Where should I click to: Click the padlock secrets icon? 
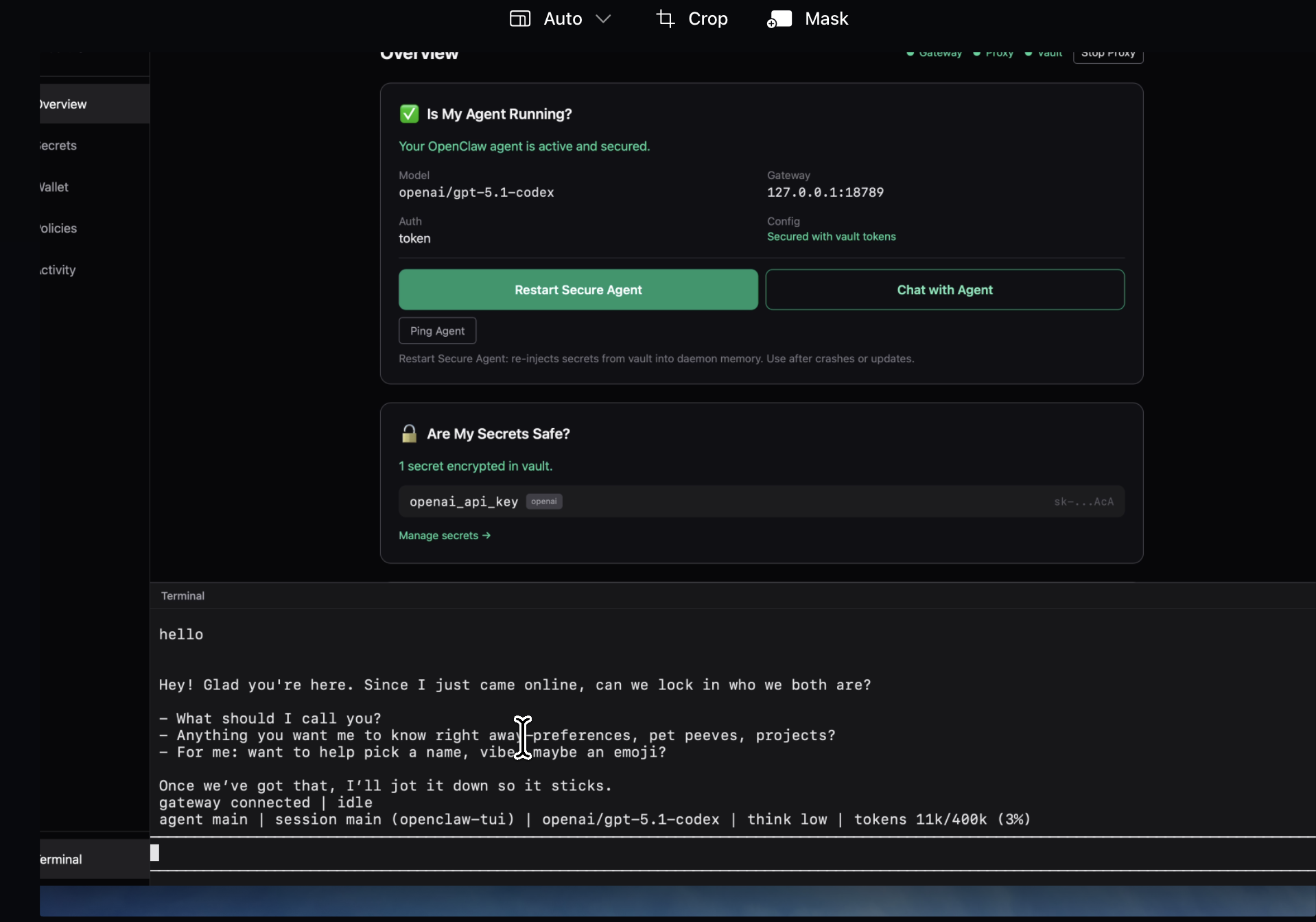[x=409, y=434]
